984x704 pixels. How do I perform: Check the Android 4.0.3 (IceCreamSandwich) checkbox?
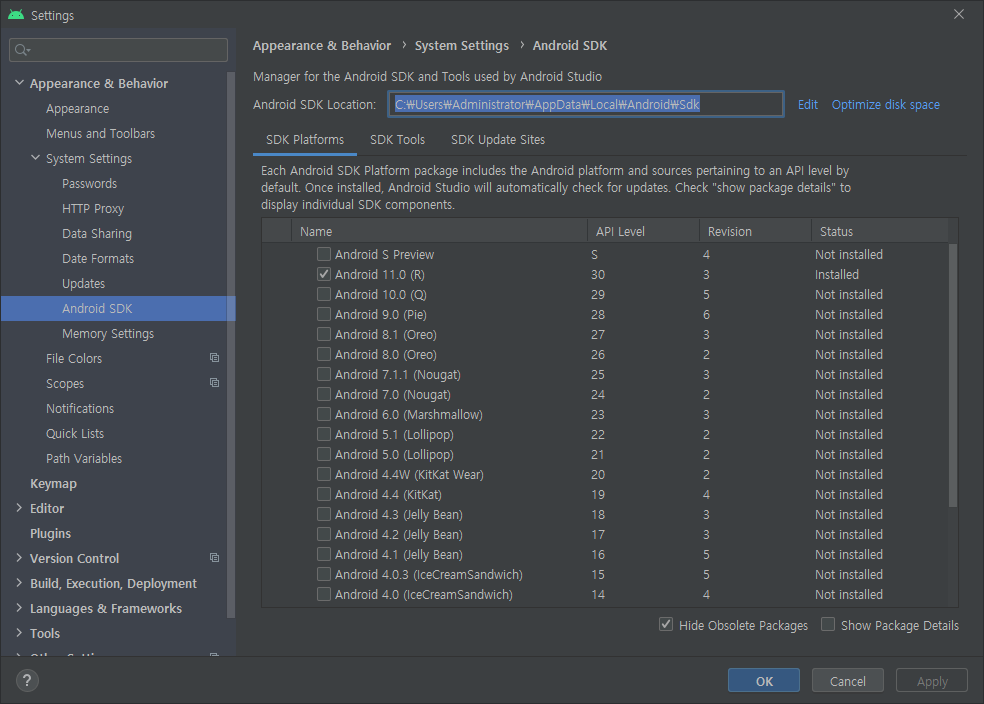[x=324, y=574]
